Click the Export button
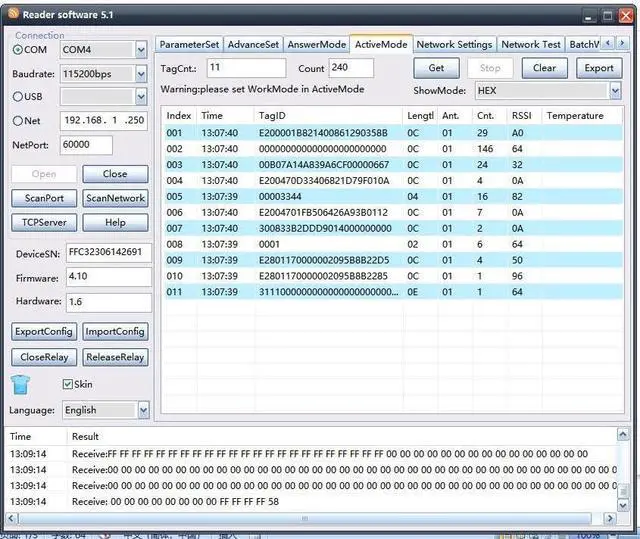The width and height of the screenshot is (640, 539). click(x=598, y=68)
